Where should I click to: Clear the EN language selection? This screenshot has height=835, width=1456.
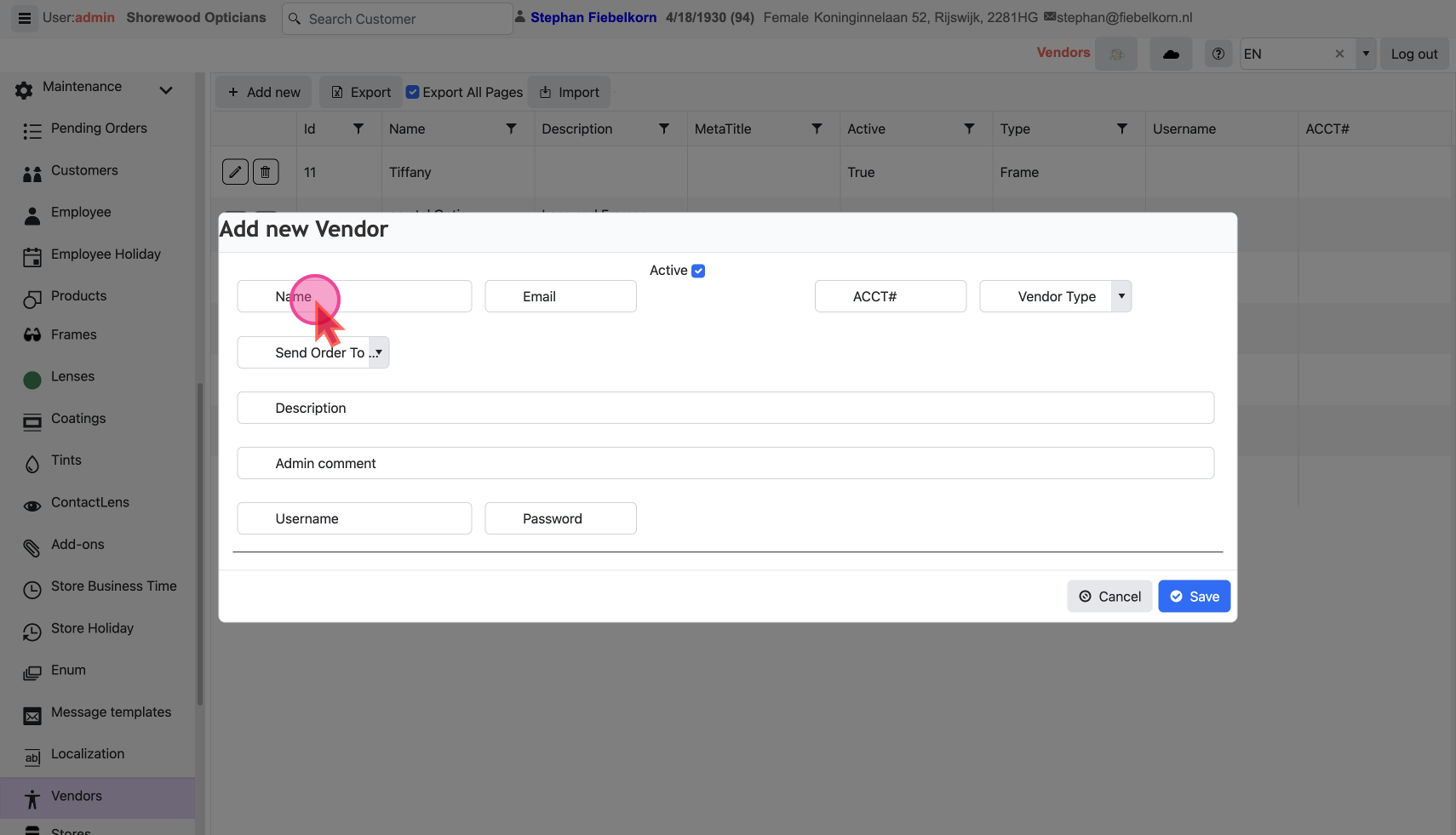pyautogui.click(x=1339, y=54)
